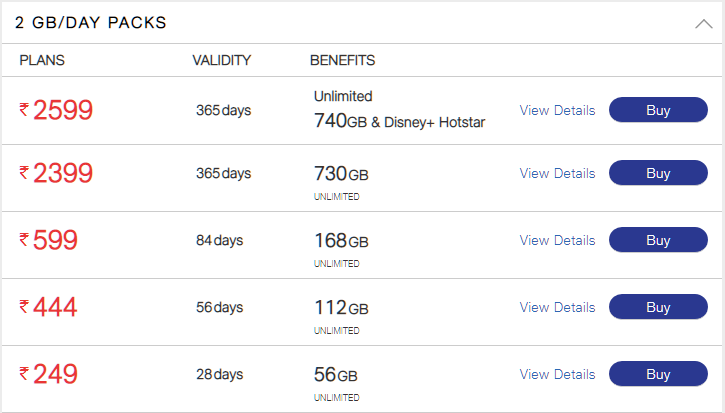Screen dimensions: 725x413
Task: Buy the ₹249 28-day plan
Action: point(658,374)
